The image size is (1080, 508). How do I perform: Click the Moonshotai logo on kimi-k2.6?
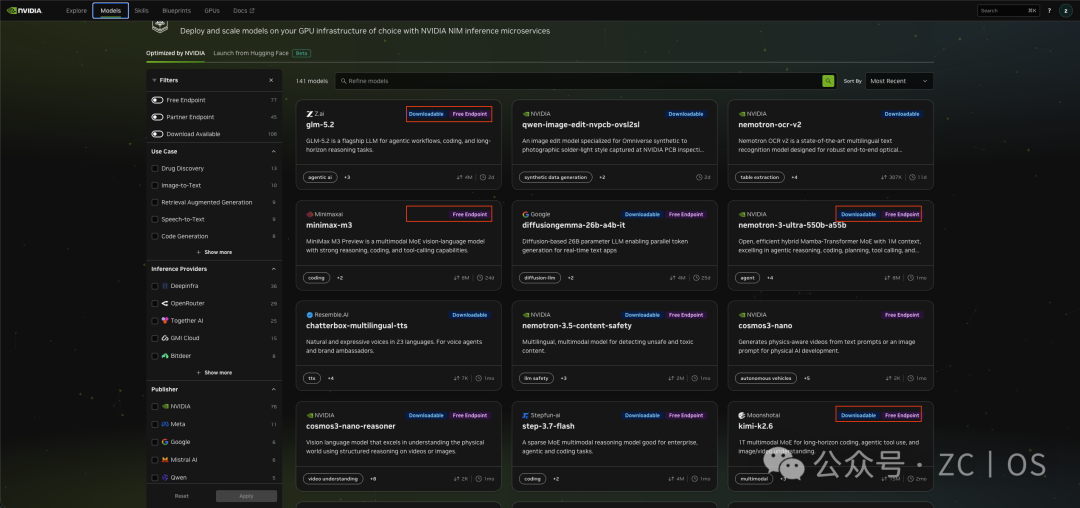741,415
